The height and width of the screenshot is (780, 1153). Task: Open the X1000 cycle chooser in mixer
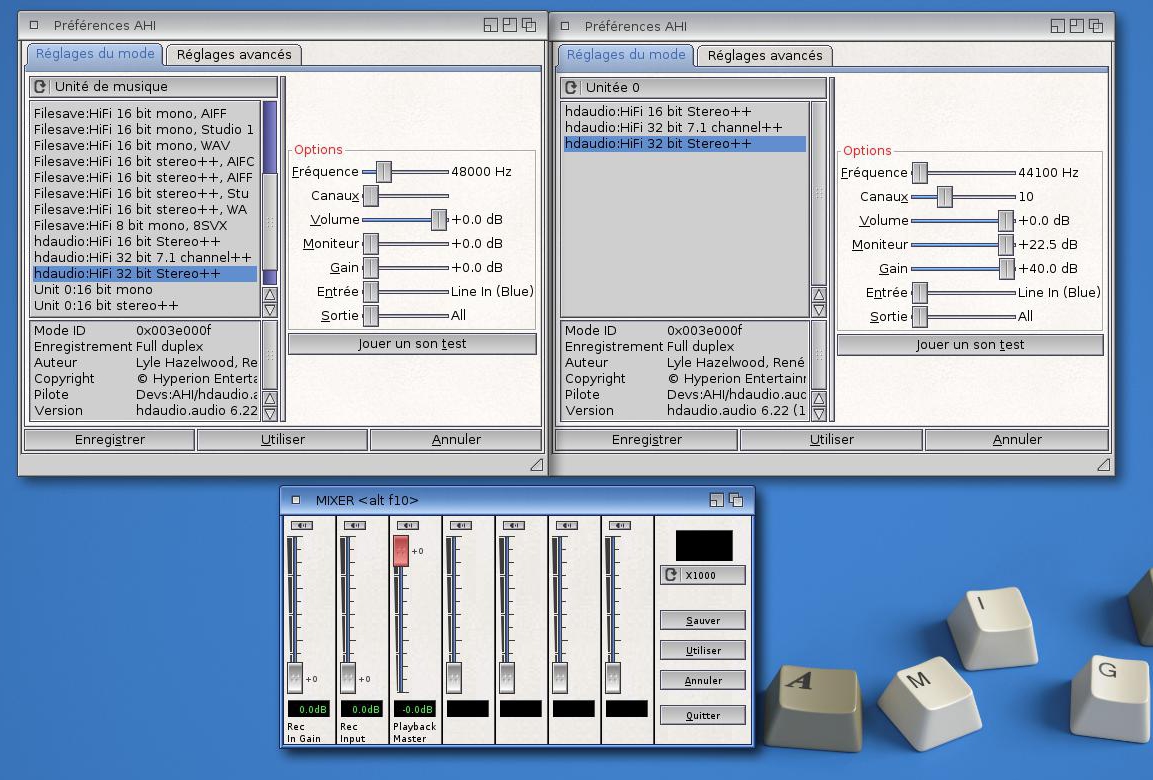pyautogui.click(x=703, y=575)
